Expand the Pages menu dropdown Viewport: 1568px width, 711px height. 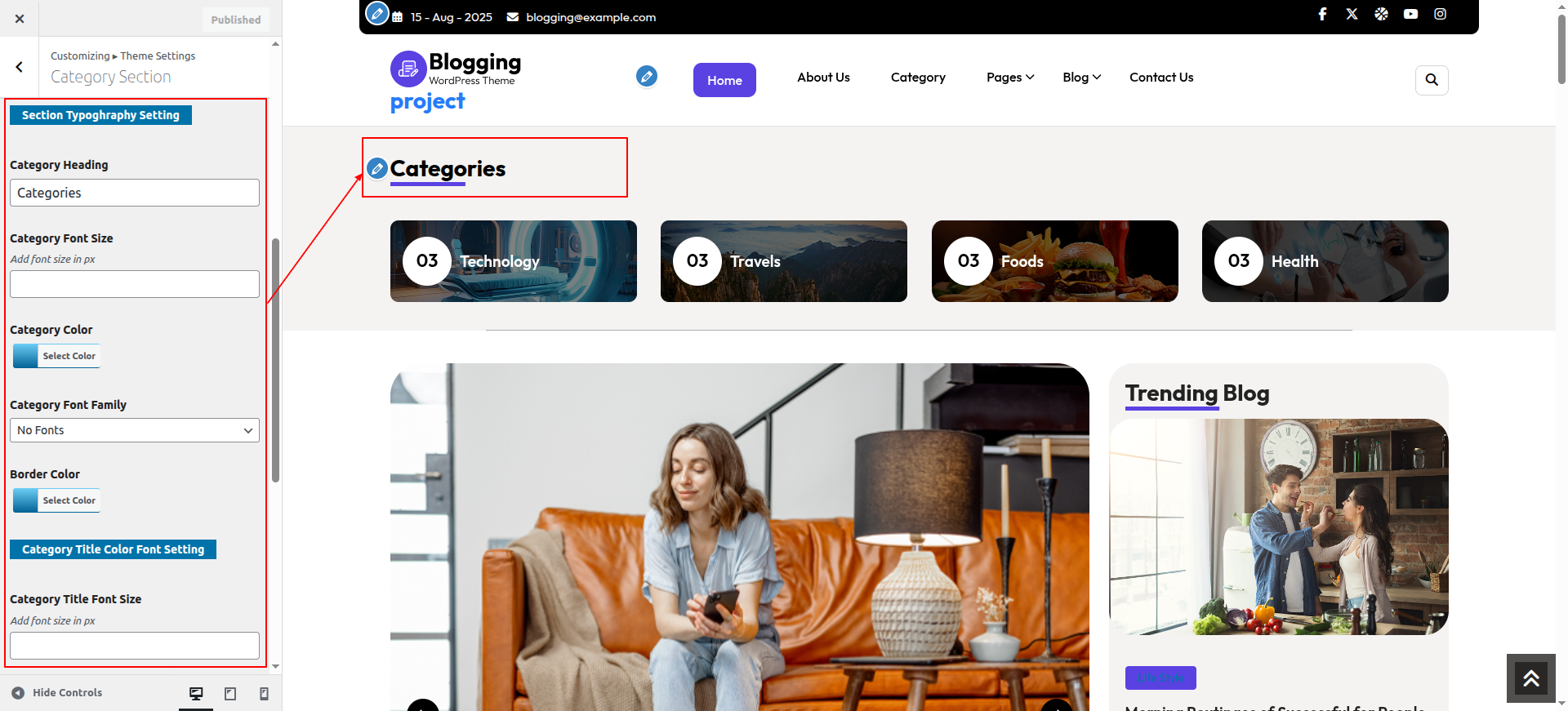coord(1009,78)
